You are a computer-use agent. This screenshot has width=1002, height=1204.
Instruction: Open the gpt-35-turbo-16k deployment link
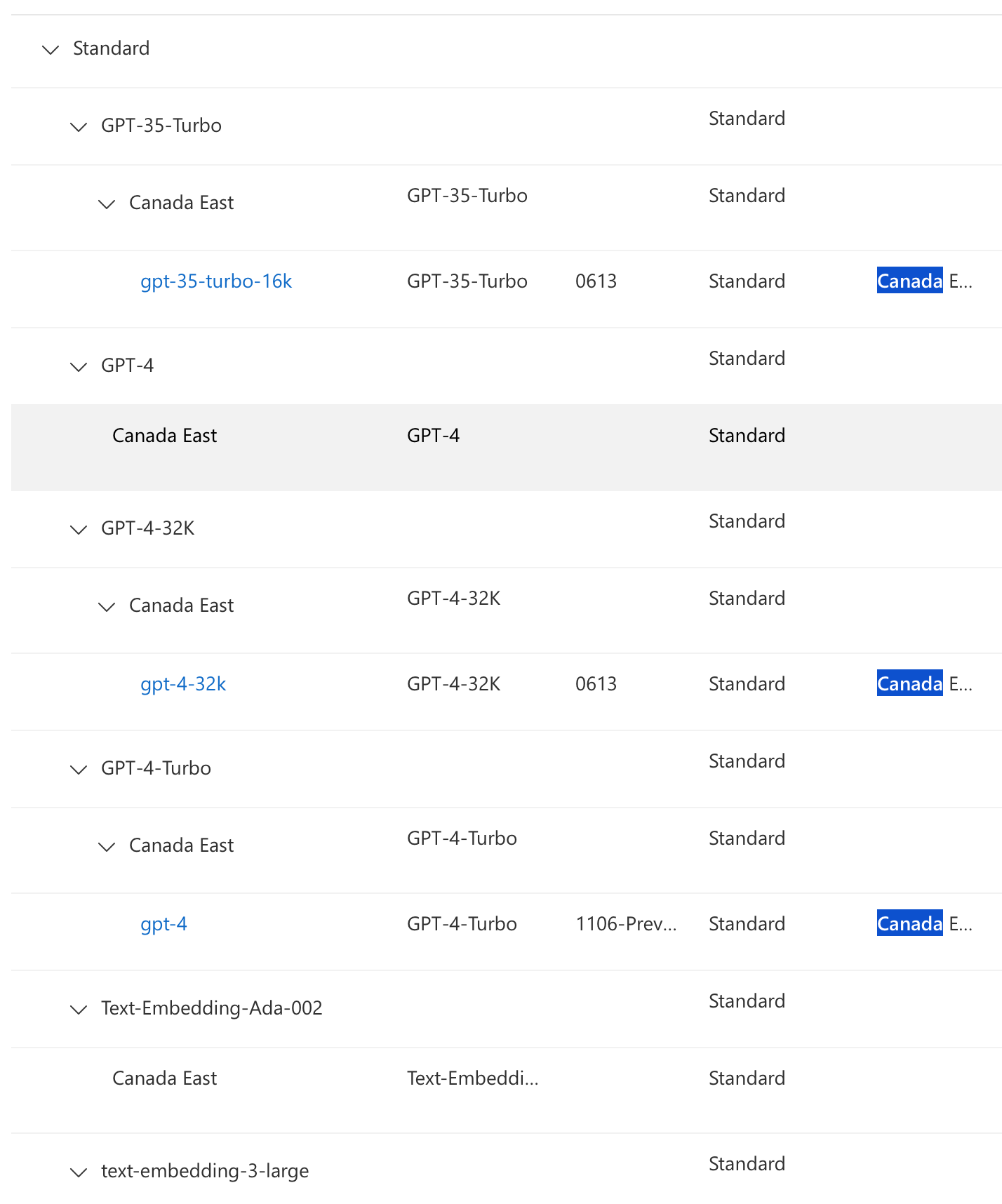click(x=216, y=281)
